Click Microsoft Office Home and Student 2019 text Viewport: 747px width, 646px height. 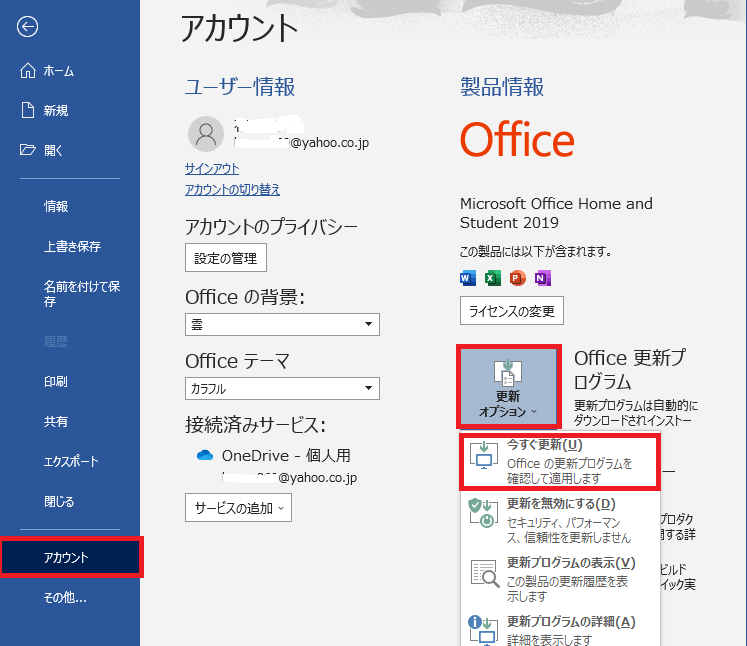pyautogui.click(x=556, y=213)
